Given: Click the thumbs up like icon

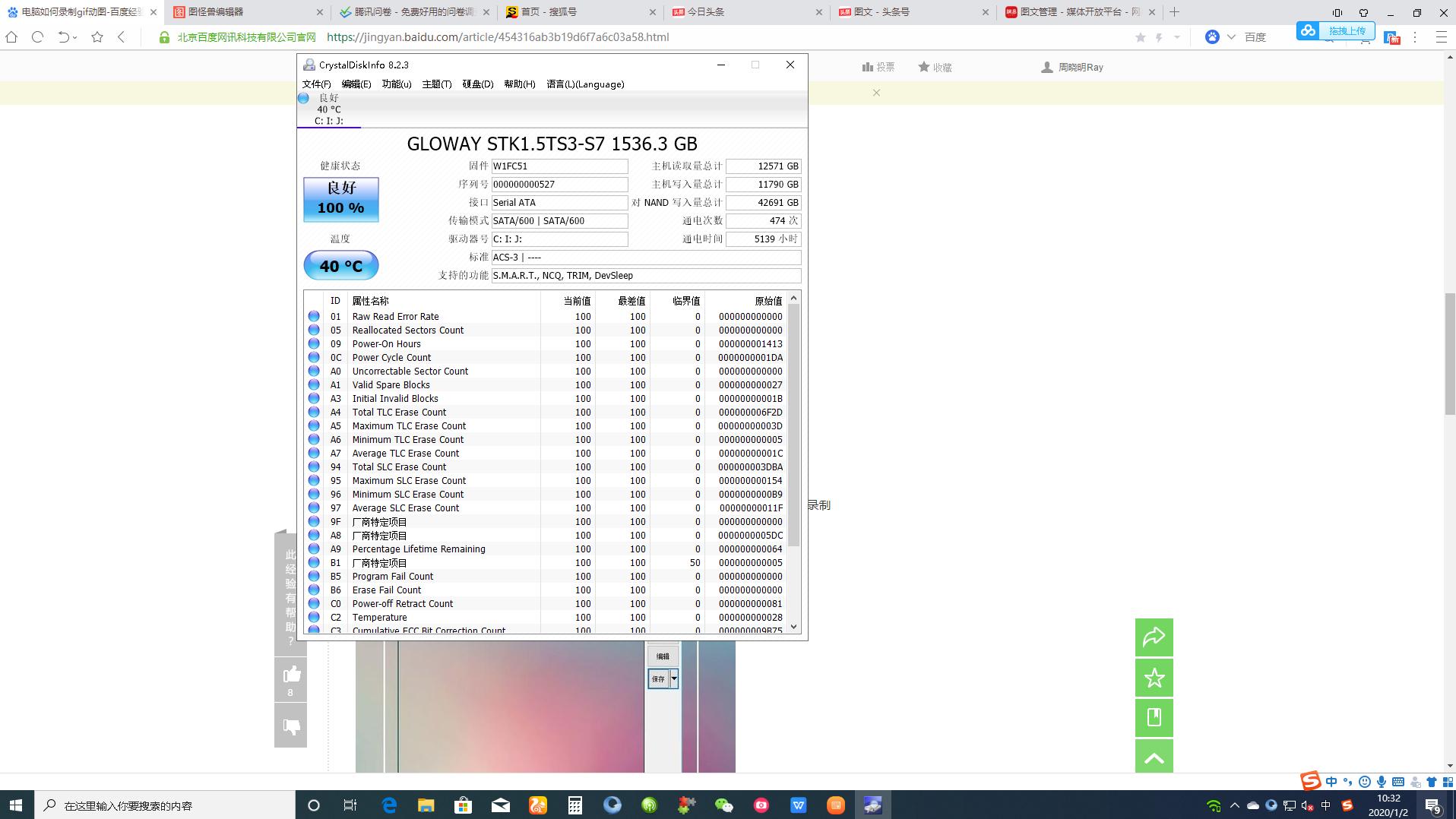Looking at the screenshot, I should pos(291,675).
